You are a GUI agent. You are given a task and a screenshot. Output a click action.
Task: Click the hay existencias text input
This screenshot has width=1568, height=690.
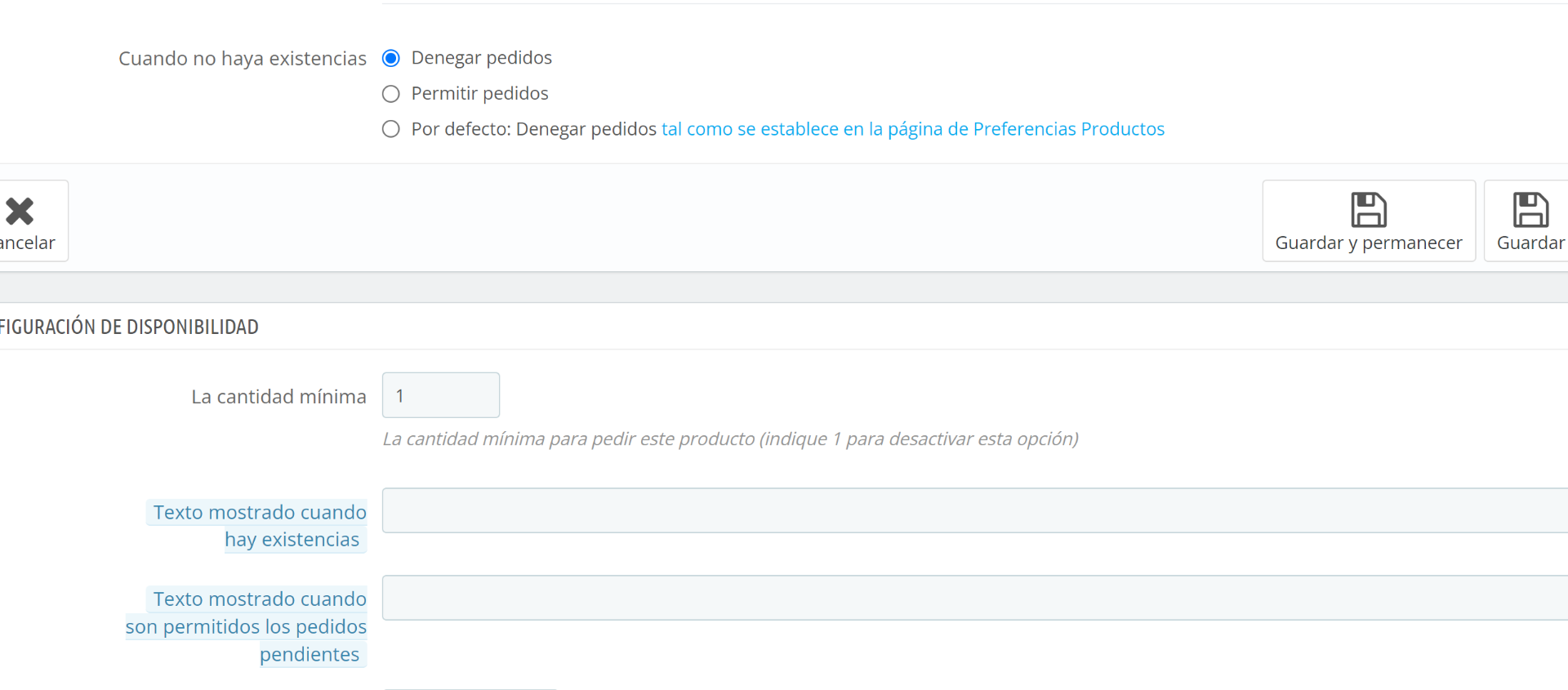click(x=975, y=510)
